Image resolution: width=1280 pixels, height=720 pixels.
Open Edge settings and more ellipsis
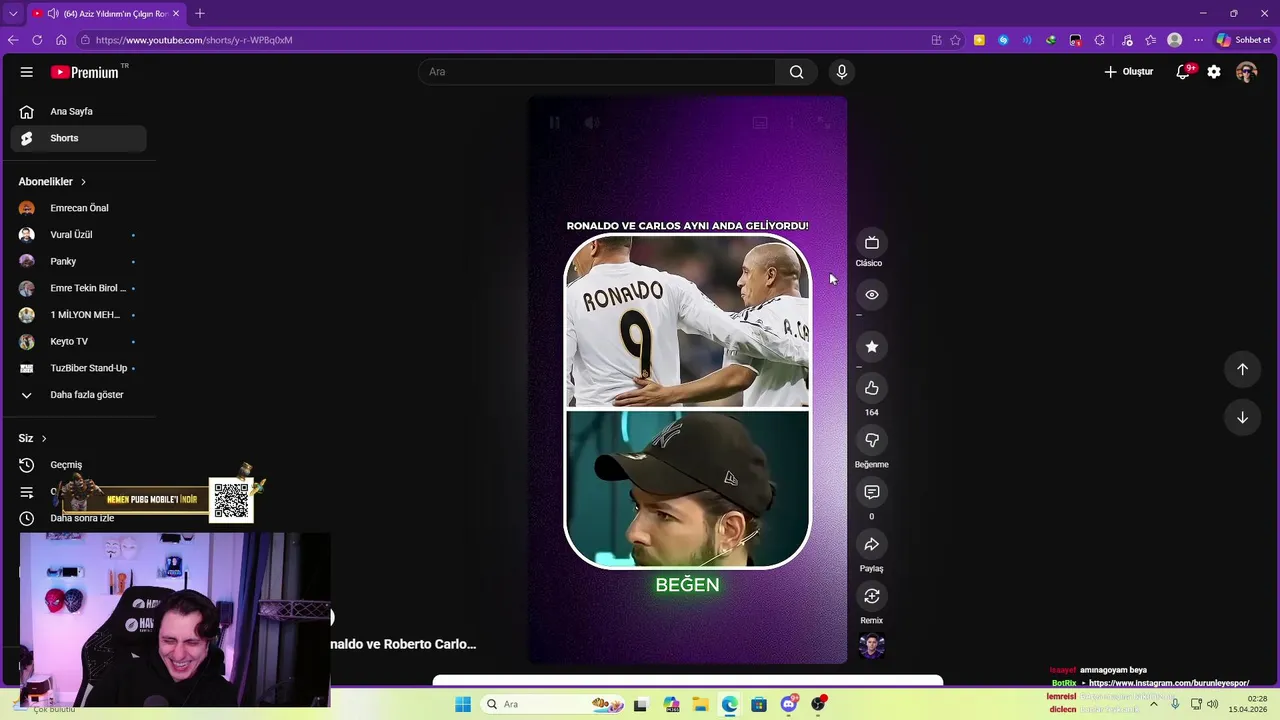[x=1198, y=40]
